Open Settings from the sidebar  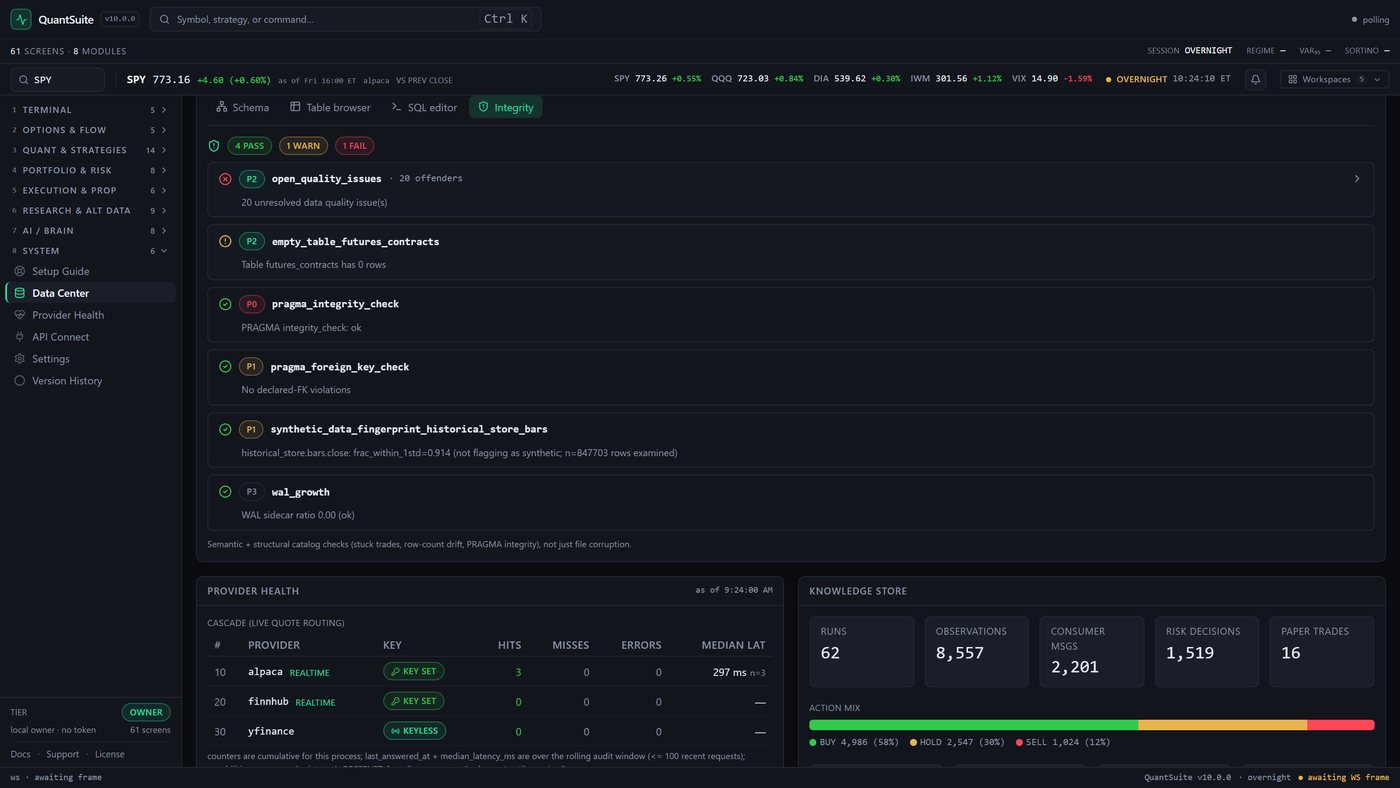click(90, 359)
